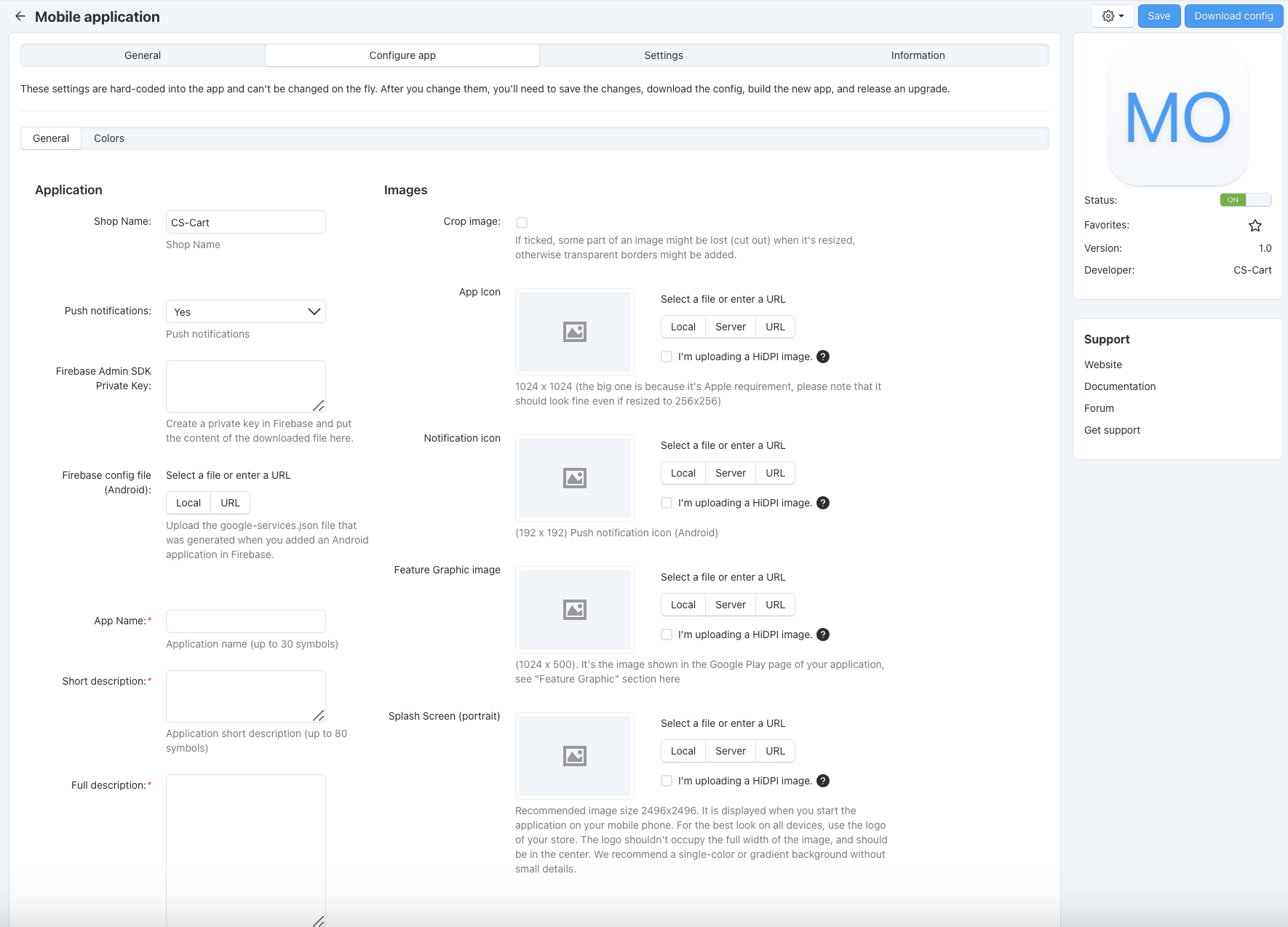
Task: Click the Full description textarea
Action: point(246,850)
